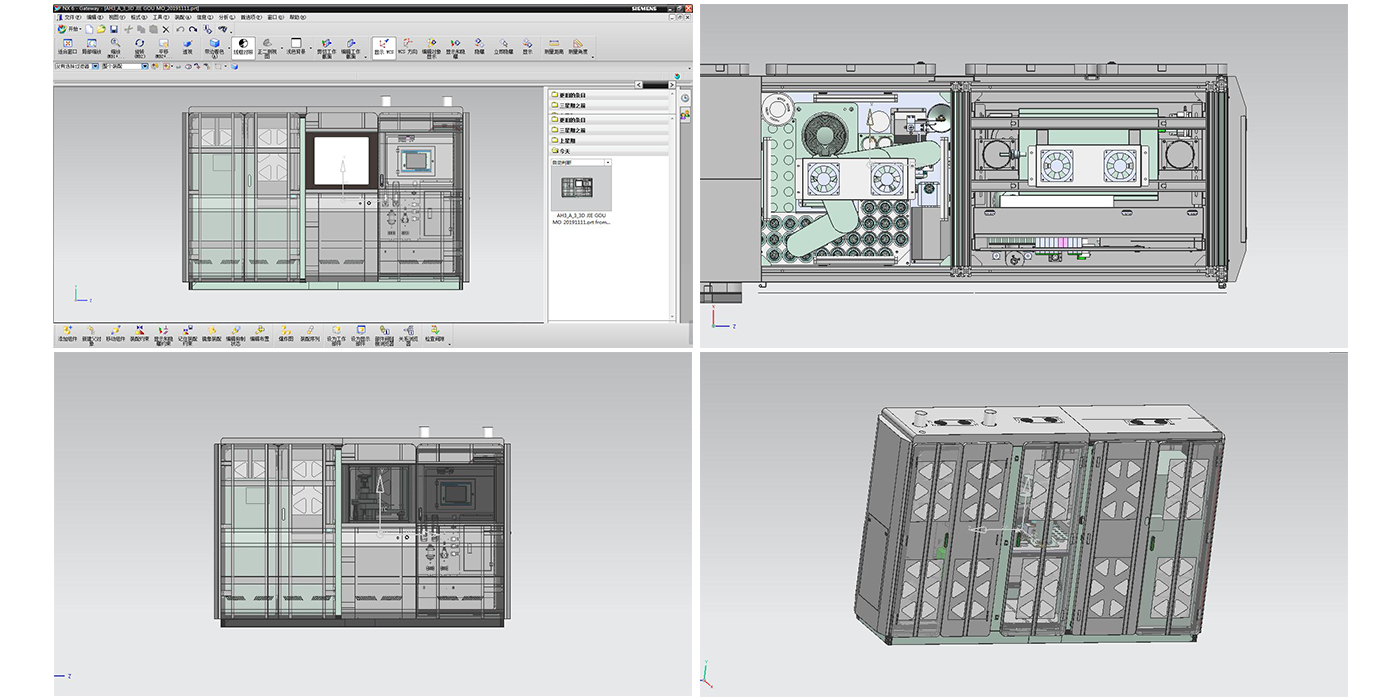The image size is (1400, 700).
Task: Click the 添加组件 (Add Component) assembly icon
Action: [66, 331]
